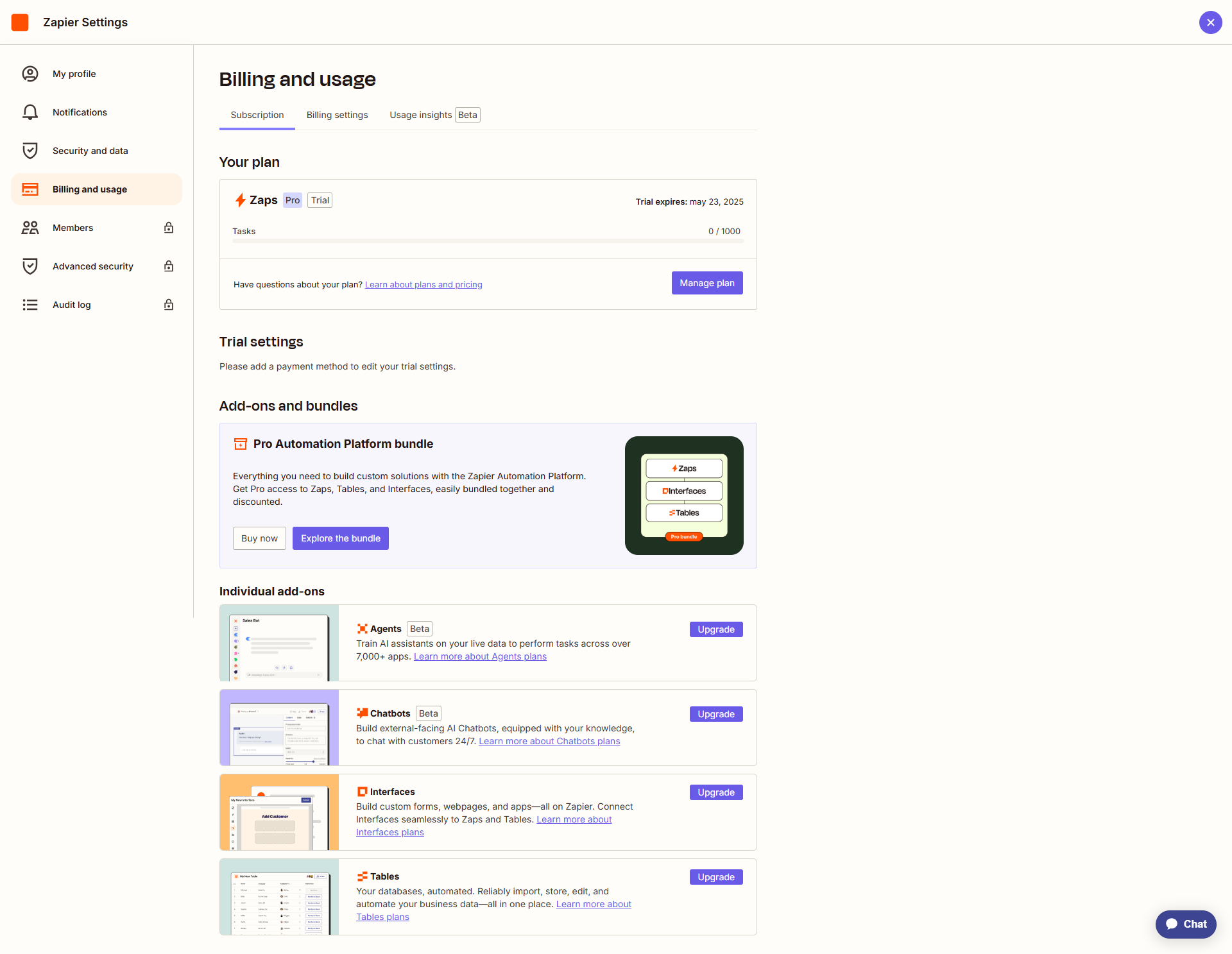This screenshot has height=954, width=1232.
Task: Open the Members page
Action: click(96, 228)
